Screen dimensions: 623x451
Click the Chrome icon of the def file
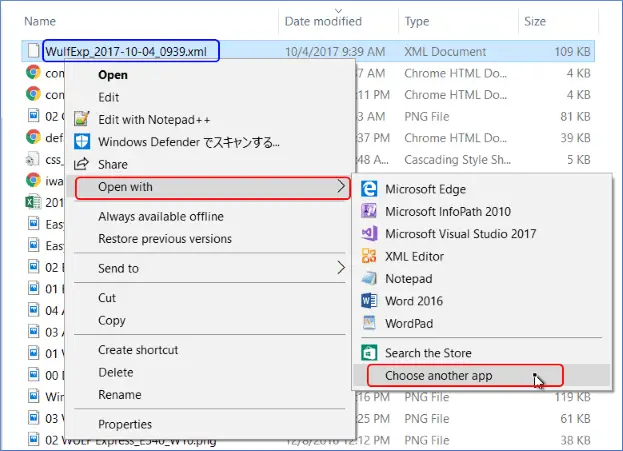pos(33,137)
